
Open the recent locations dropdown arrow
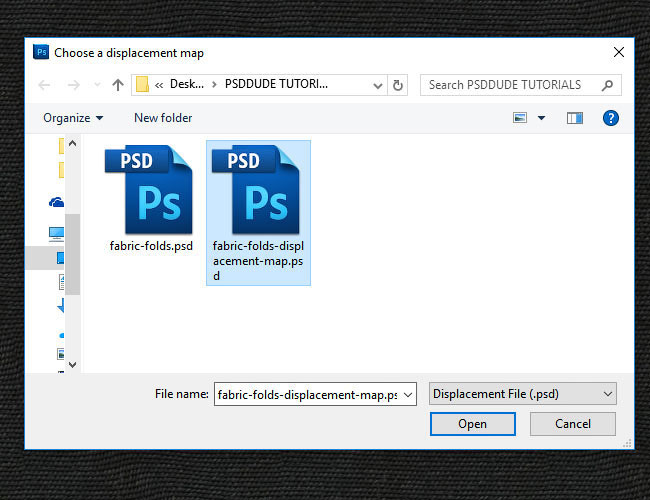coord(97,85)
